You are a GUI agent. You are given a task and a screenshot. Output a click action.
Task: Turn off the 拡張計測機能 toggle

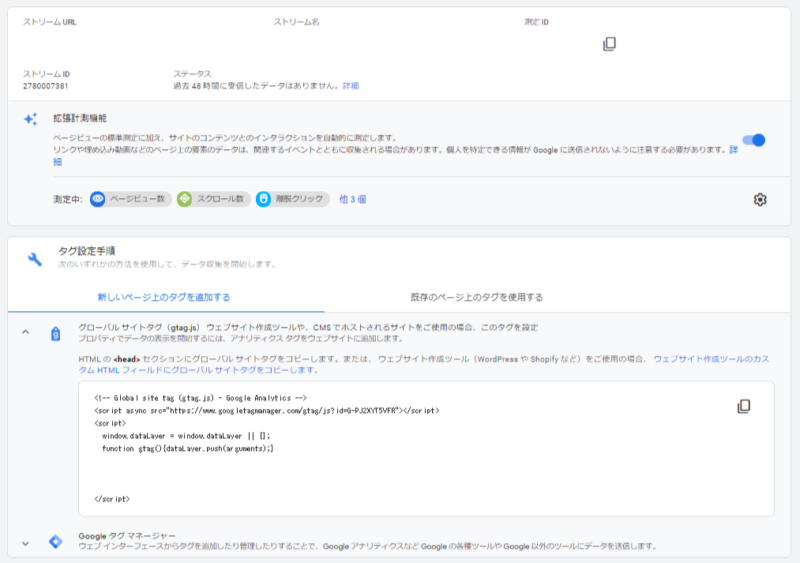(754, 140)
